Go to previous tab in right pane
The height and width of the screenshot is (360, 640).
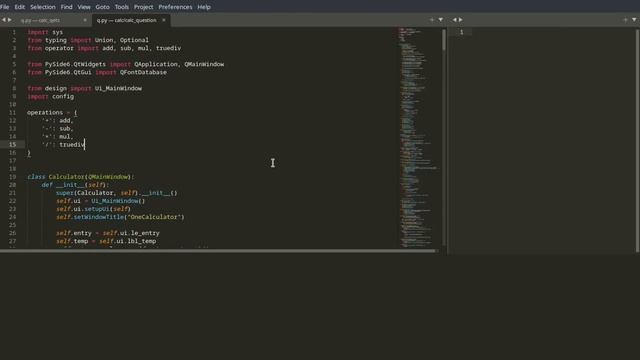pyautogui.click(x=455, y=20)
